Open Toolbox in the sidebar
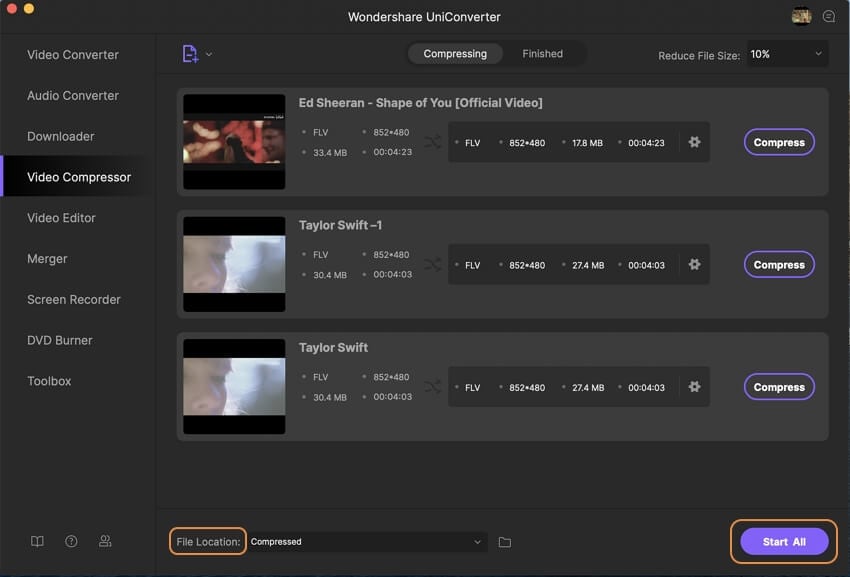Image resolution: width=850 pixels, height=577 pixels. pos(49,381)
